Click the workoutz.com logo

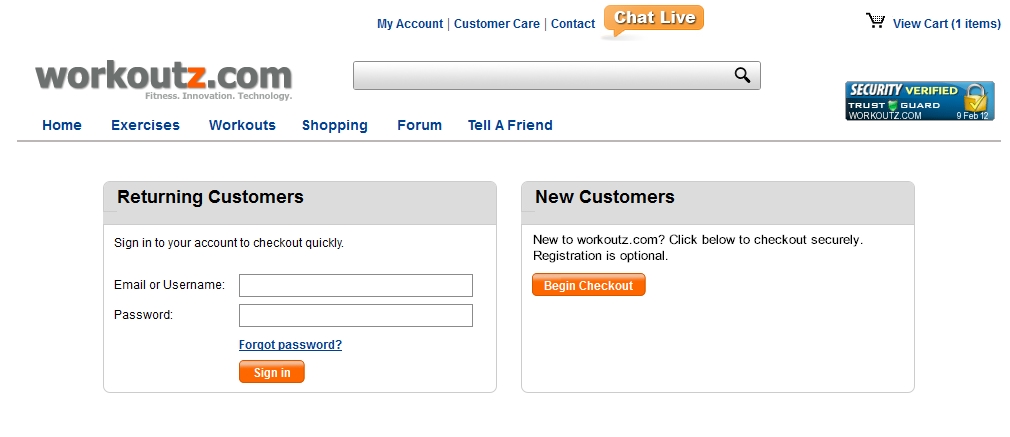[164, 80]
